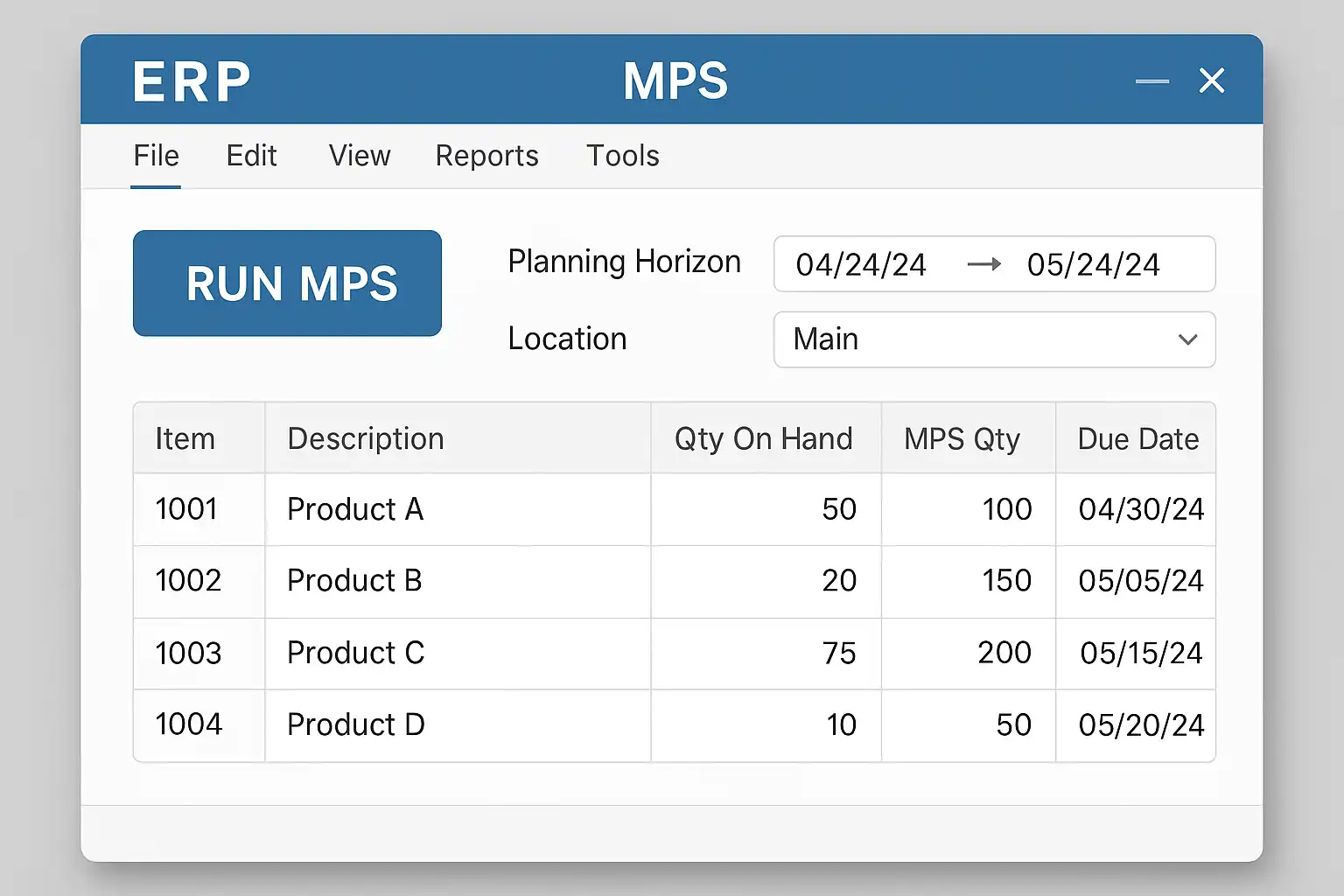
Task: Open the View menu
Action: pyautogui.click(x=359, y=156)
